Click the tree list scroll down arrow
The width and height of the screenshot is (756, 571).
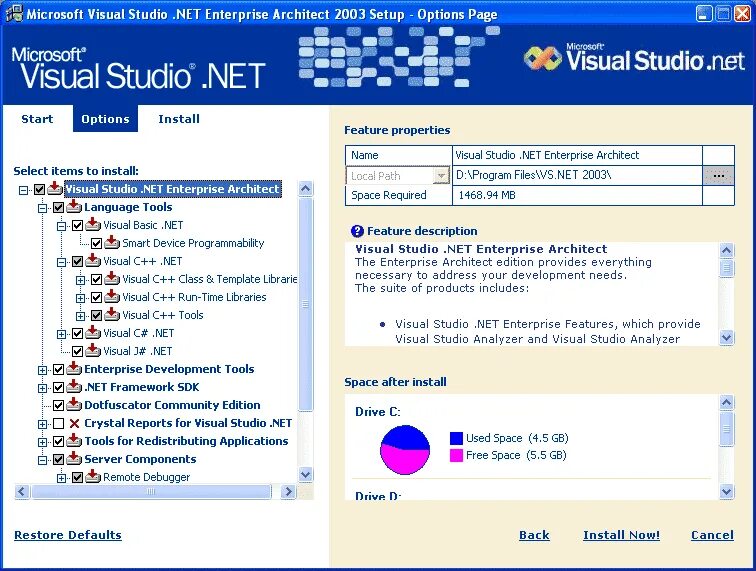[x=305, y=474]
